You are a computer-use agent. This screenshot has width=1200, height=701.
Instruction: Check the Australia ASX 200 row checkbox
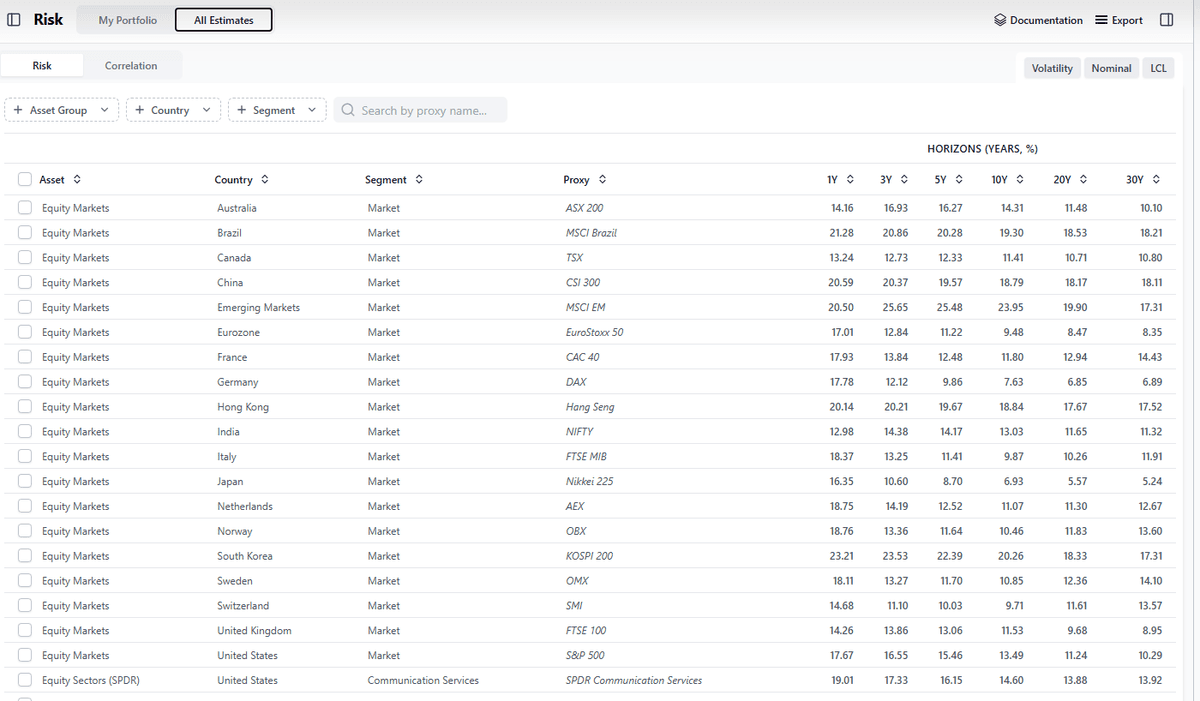[x=24, y=208]
